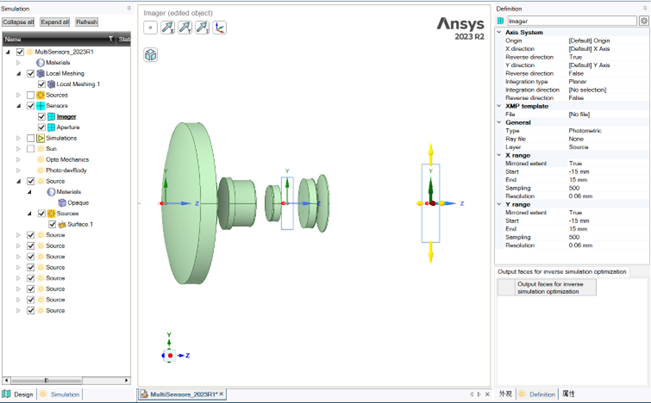Viewport: 651px width, 403px height.
Task: Click the tree scrollbar right arrow
Action: click(x=127, y=380)
